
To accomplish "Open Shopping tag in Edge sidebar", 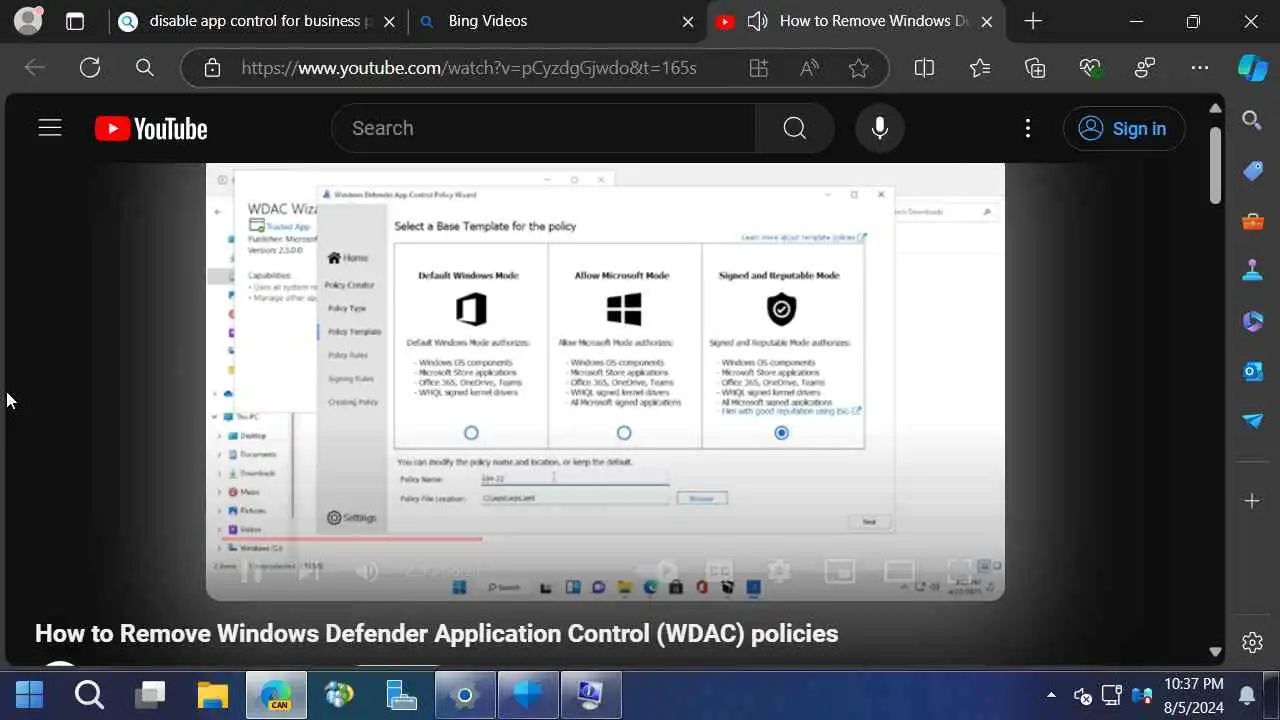I will (1253, 171).
